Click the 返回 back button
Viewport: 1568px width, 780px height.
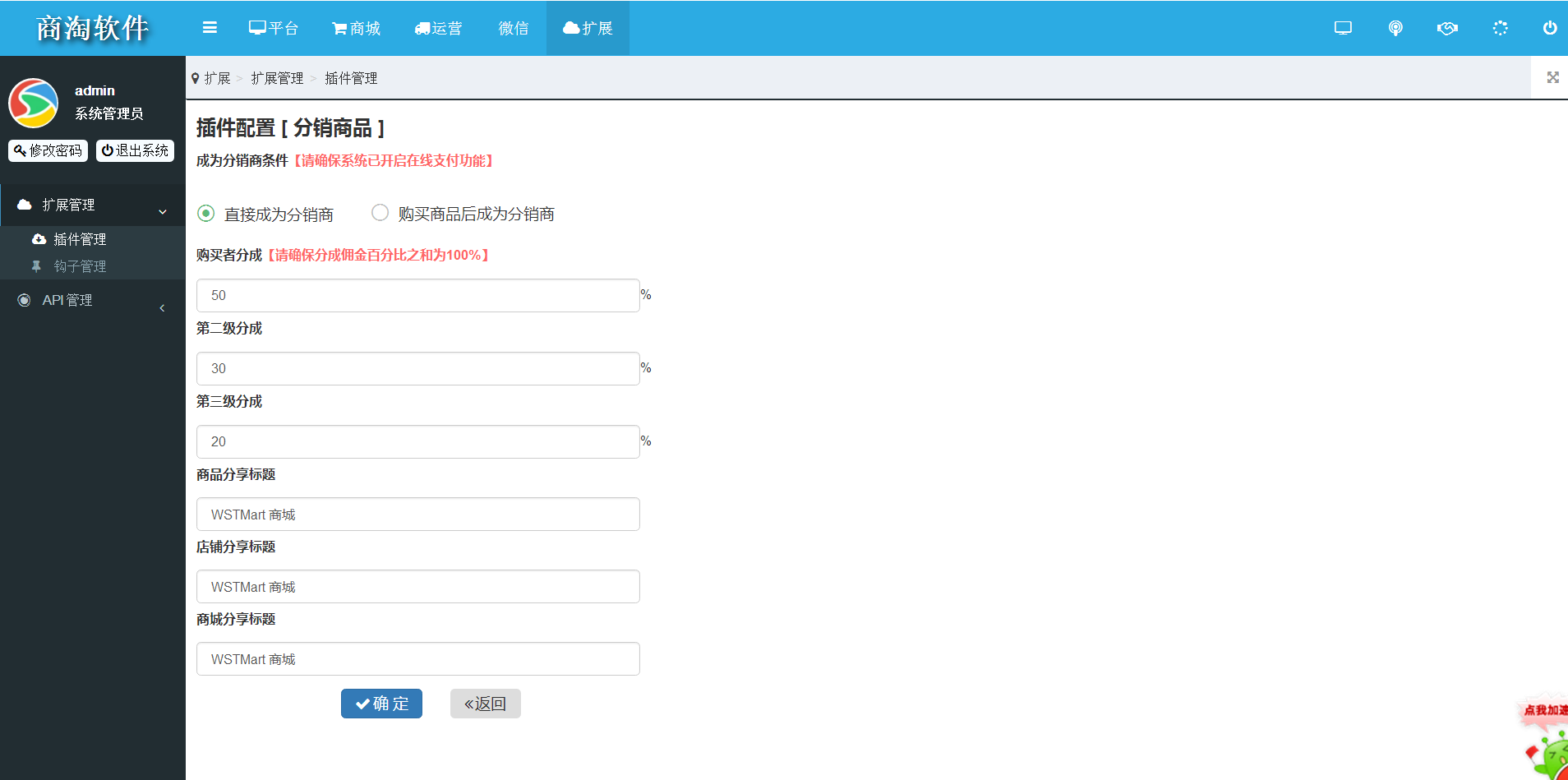click(x=485, y=704)
